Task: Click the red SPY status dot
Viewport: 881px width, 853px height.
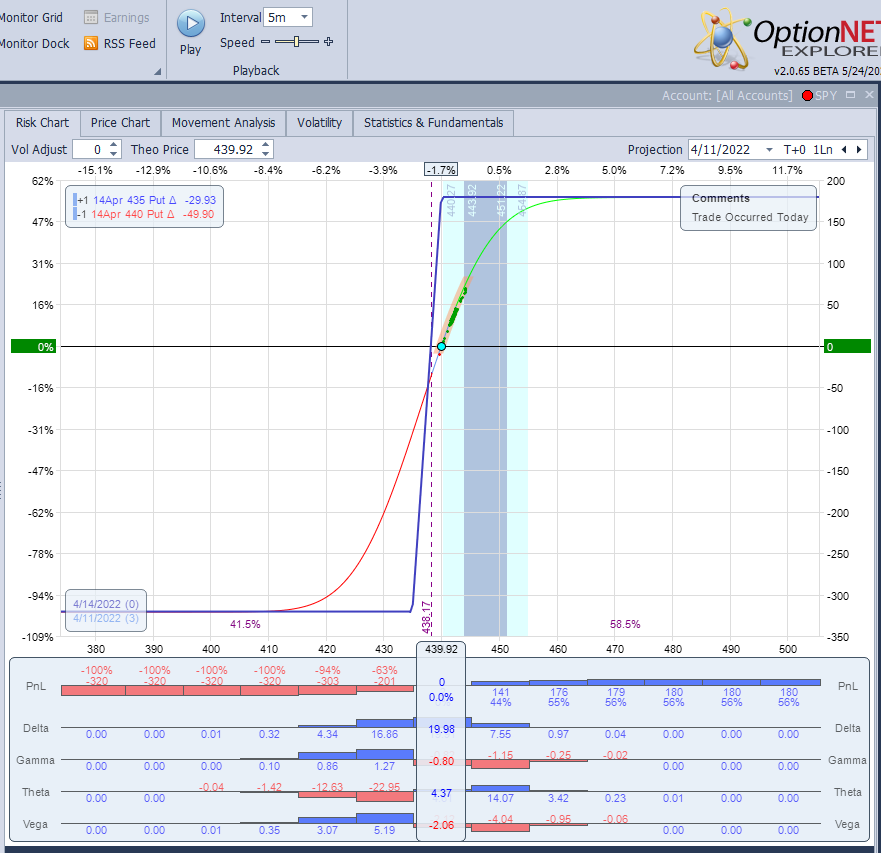Action: click(807, 96)
